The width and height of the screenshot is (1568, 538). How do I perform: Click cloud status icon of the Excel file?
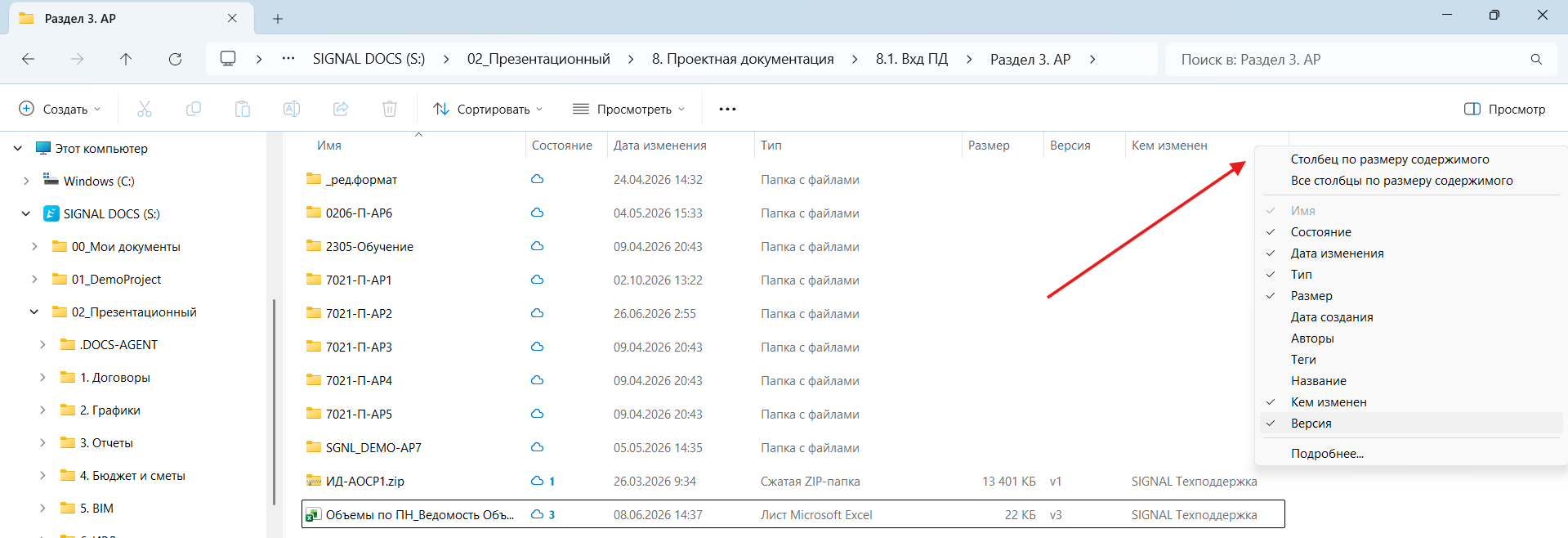click(x=537, y=514)
